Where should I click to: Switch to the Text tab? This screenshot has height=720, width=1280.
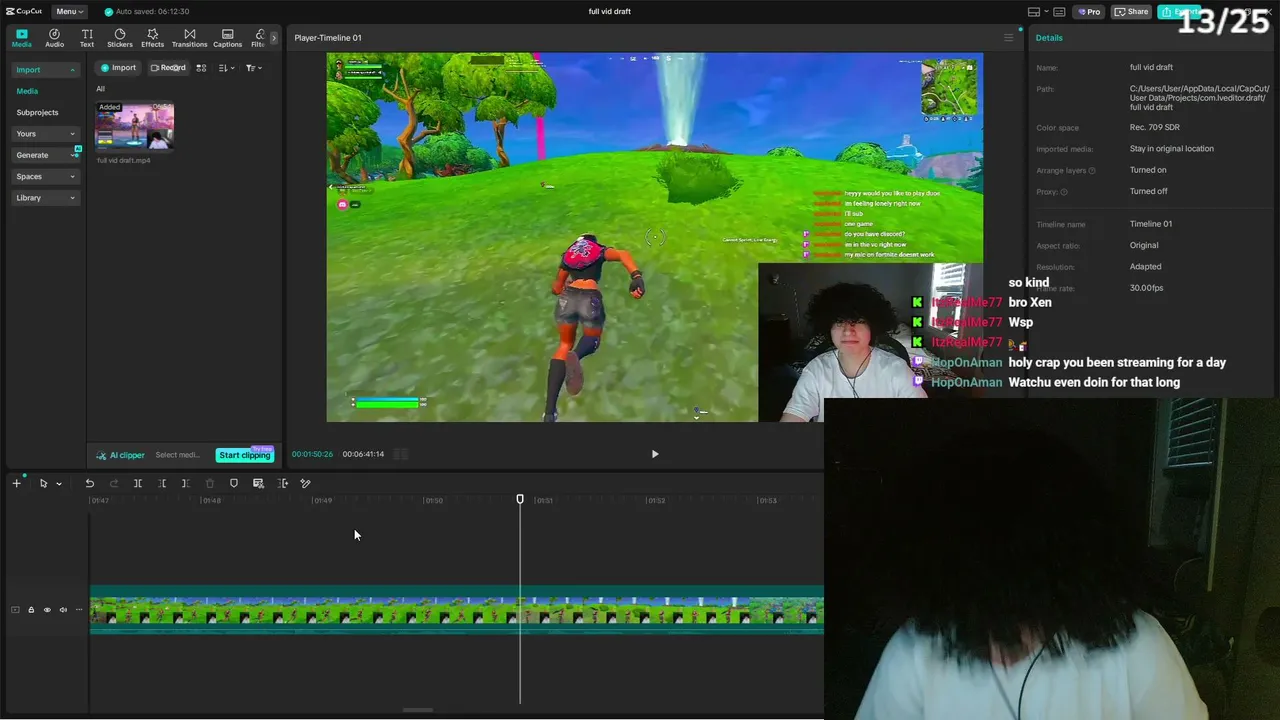87,38
